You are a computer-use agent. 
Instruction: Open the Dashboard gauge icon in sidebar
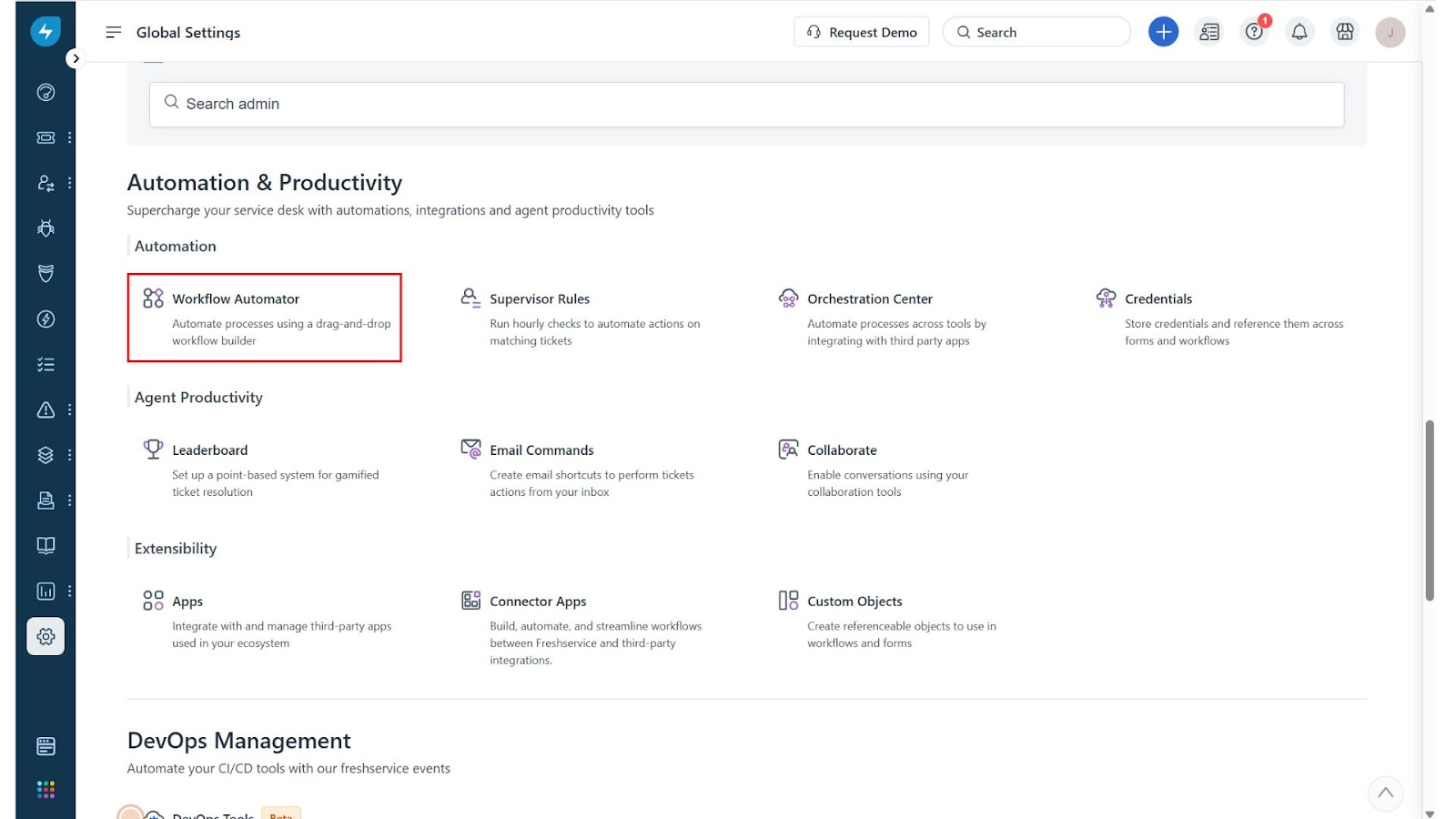[45, 92]
